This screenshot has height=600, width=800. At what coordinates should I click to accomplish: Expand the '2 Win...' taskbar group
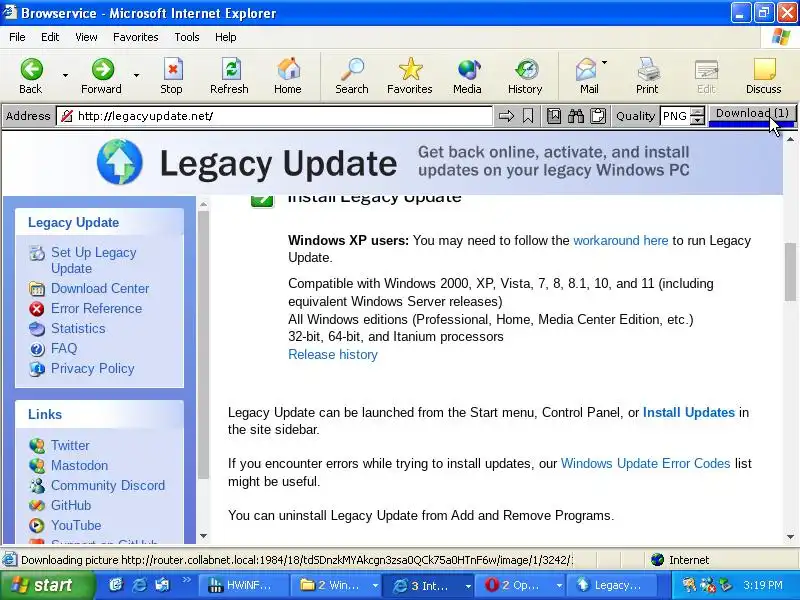tap(375, 586)
